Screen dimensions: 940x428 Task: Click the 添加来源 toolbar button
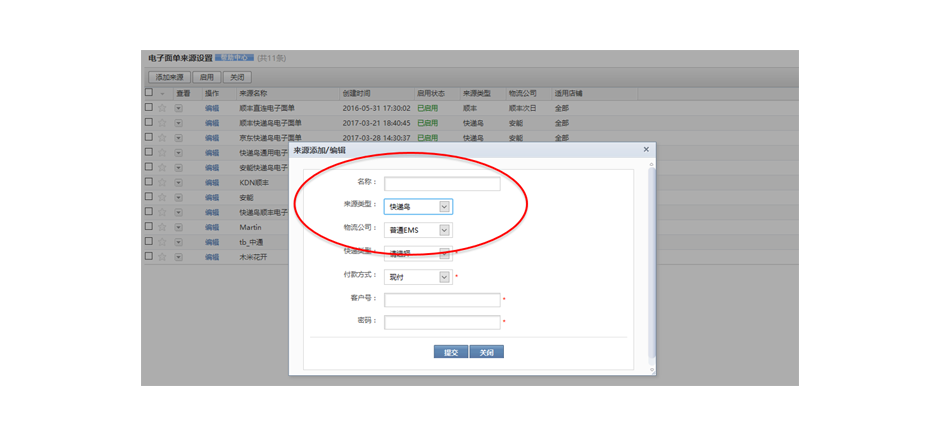point(170,77)
